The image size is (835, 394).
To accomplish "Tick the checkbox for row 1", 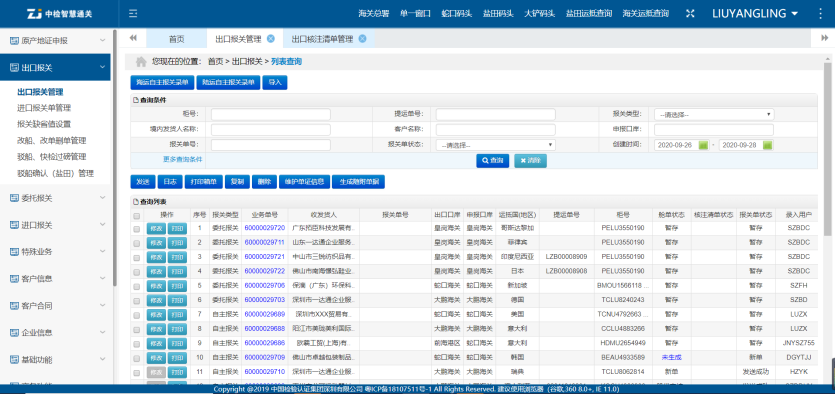I will pos(137,228).
